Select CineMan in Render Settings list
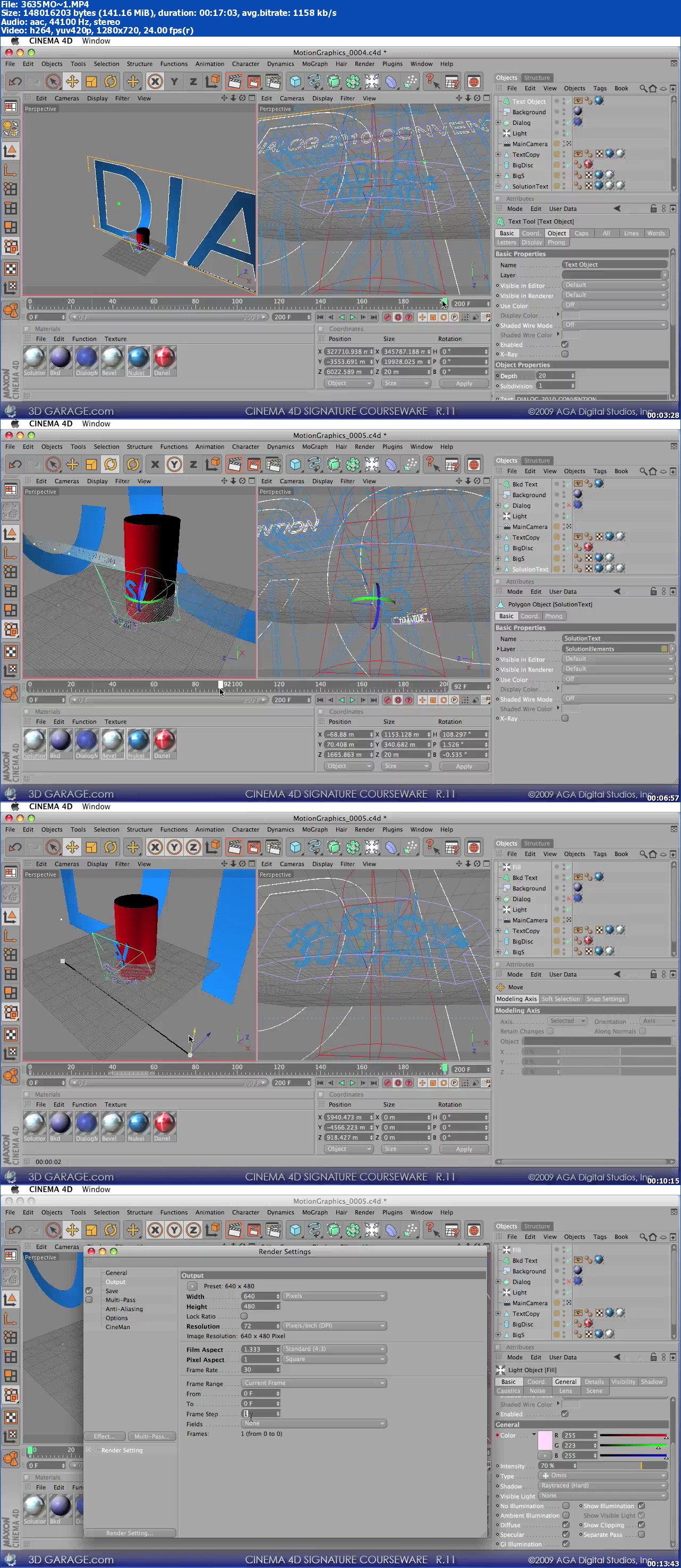Image resolution: width=681 pixels, height=1568 pixels. 117,1327
